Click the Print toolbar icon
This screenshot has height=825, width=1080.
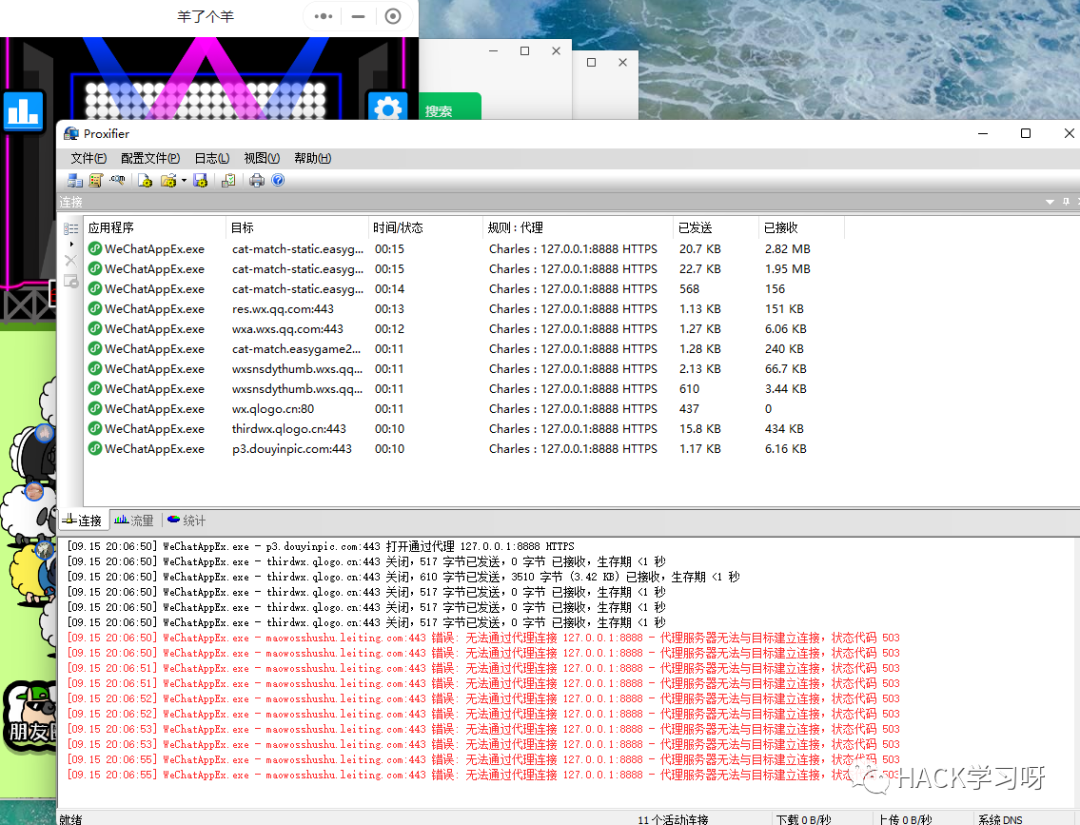pyautogui.click(x=257, y=180)
